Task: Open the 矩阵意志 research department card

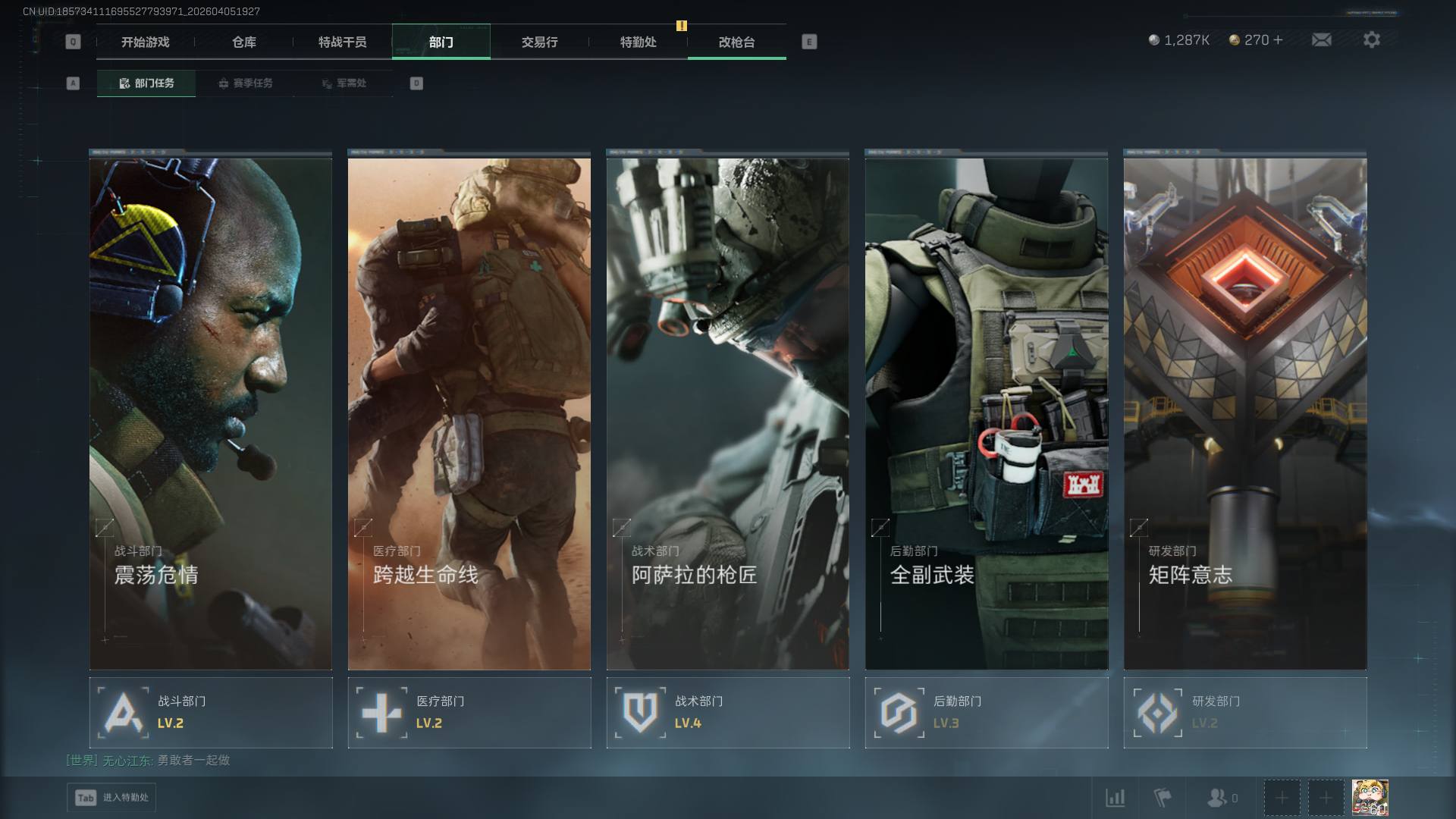Action: (1244, 413)
